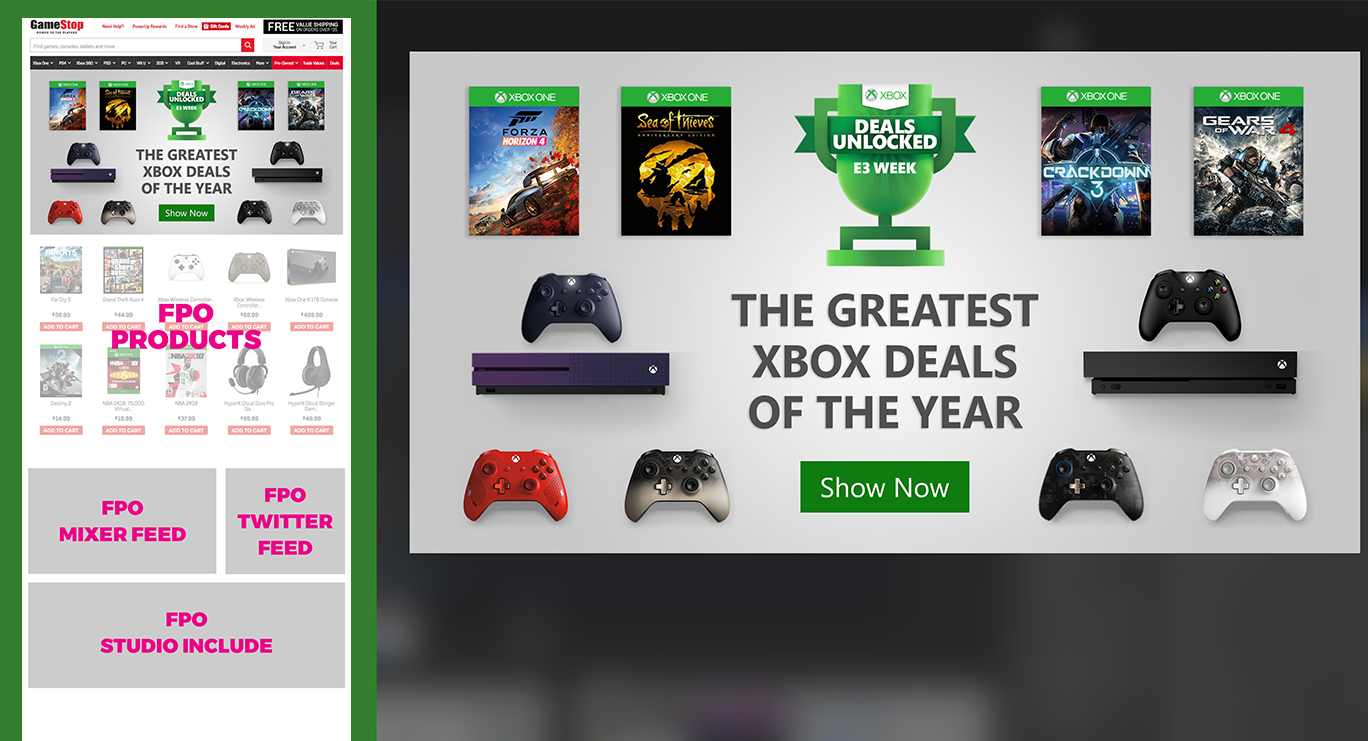Click the GameStop logo
The image size is (1368, 741).
pyautogui.click(x=57, y=26)
